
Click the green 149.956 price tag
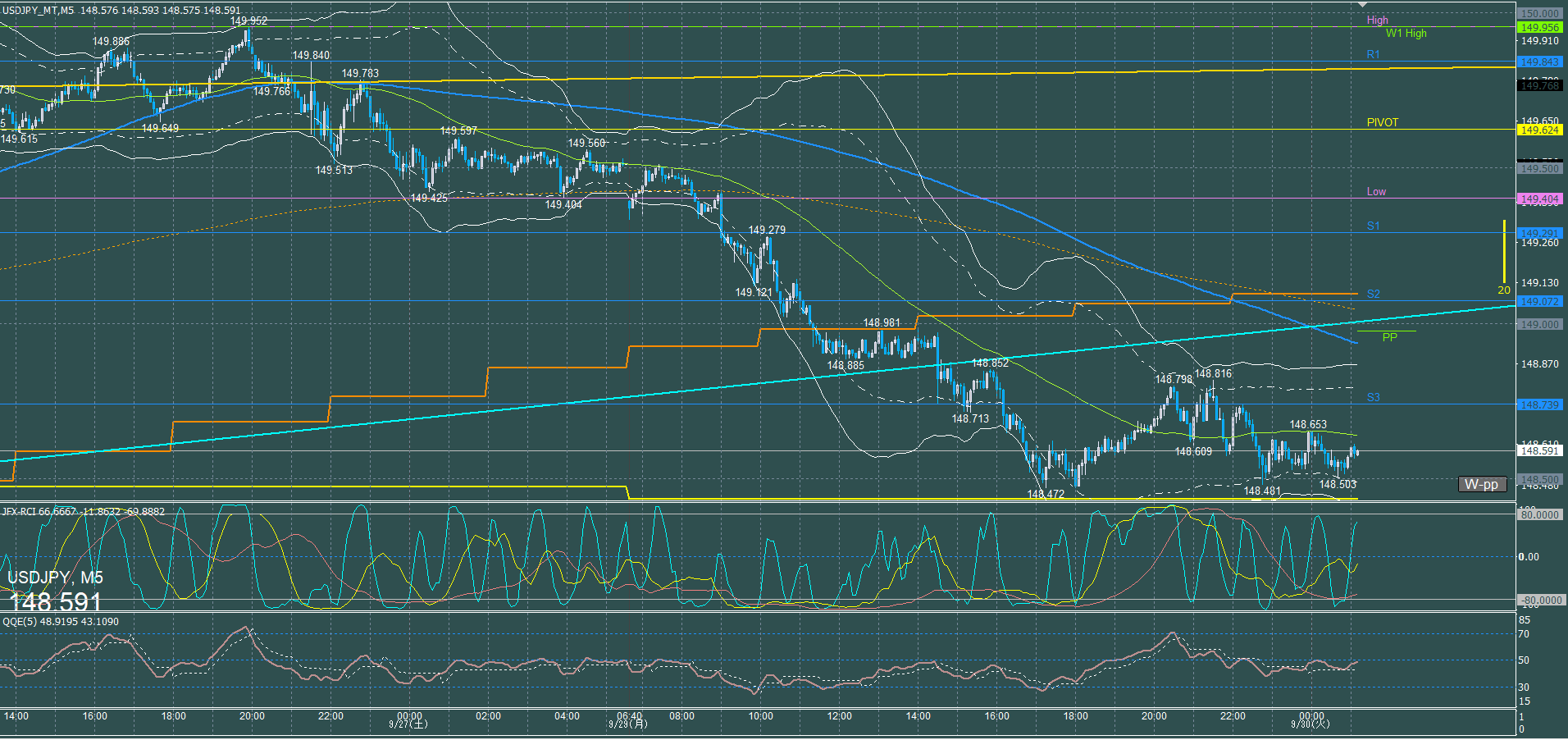coord(1539,27)
